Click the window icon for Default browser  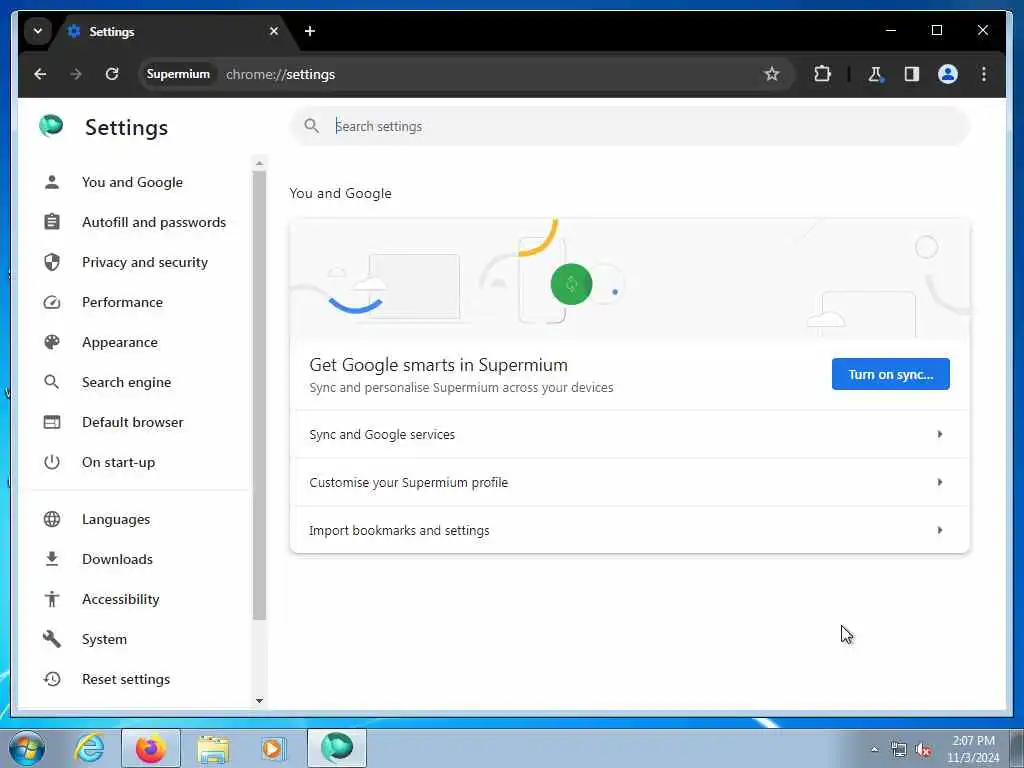click(x=52, y=422)
